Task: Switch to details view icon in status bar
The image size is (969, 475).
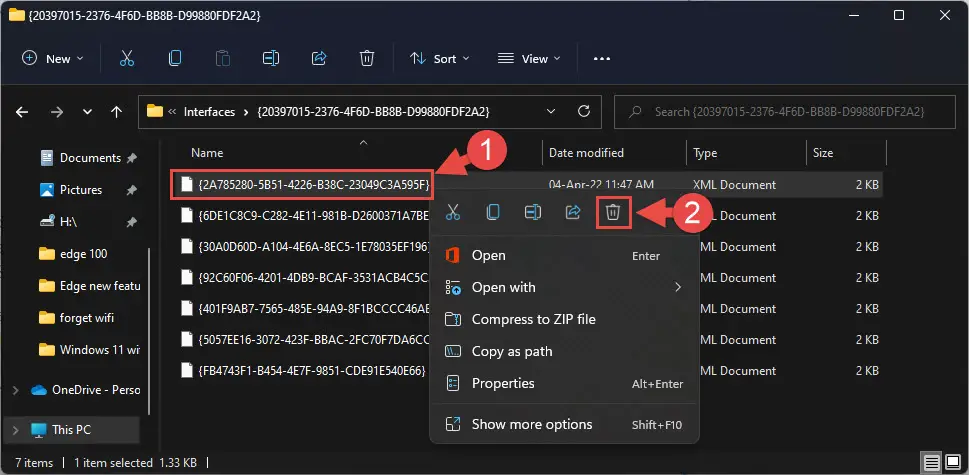Action: pos(932,462)
